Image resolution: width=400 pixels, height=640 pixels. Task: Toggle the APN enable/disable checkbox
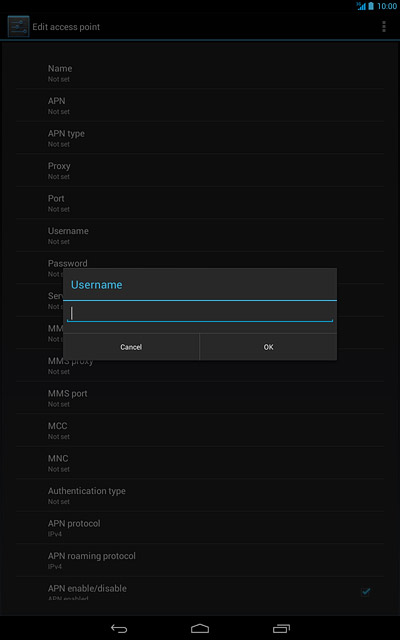[x=366, y=591]
